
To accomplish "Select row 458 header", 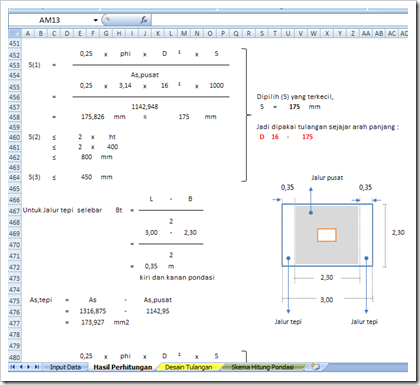I will tap(15, 117).
